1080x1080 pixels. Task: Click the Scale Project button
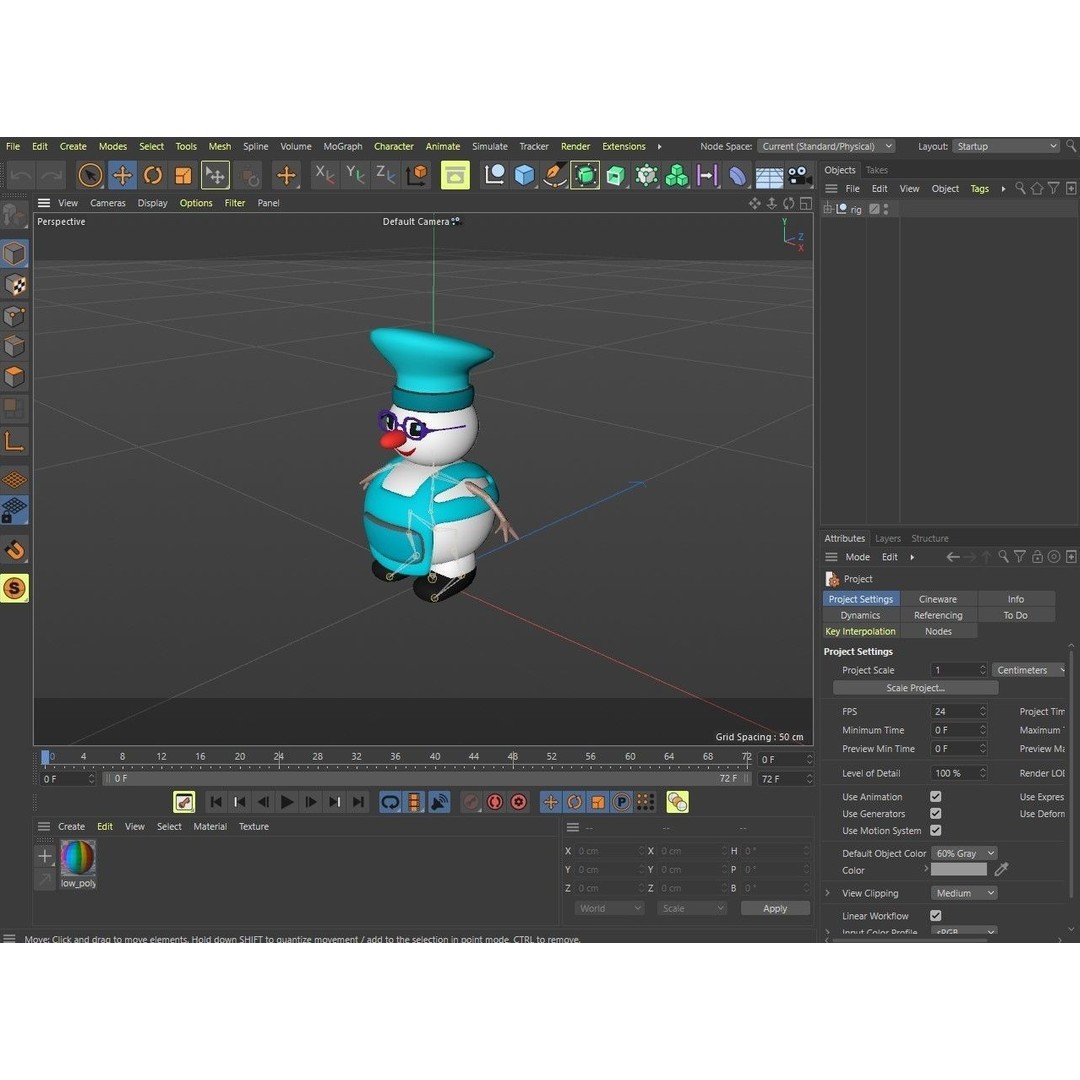[914, 687]
